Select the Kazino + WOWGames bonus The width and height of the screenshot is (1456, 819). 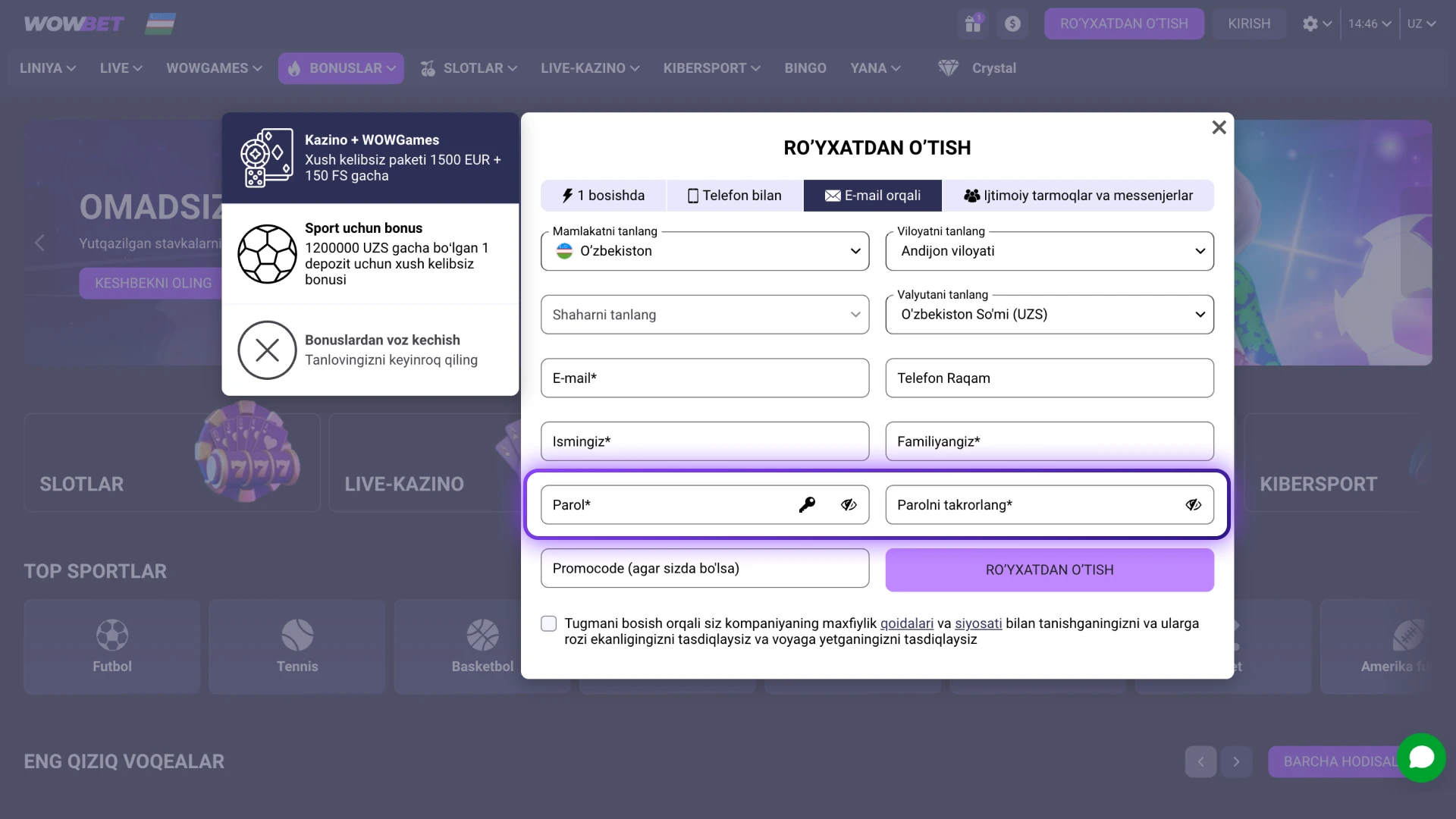(370, 158)
